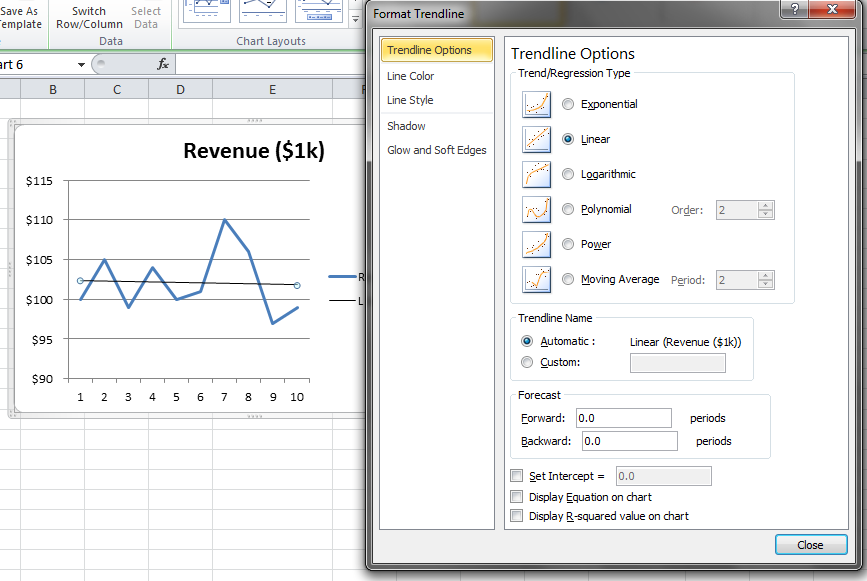
Task: Click Save As Template ribbon button
Action: click(x=19, y=18)
